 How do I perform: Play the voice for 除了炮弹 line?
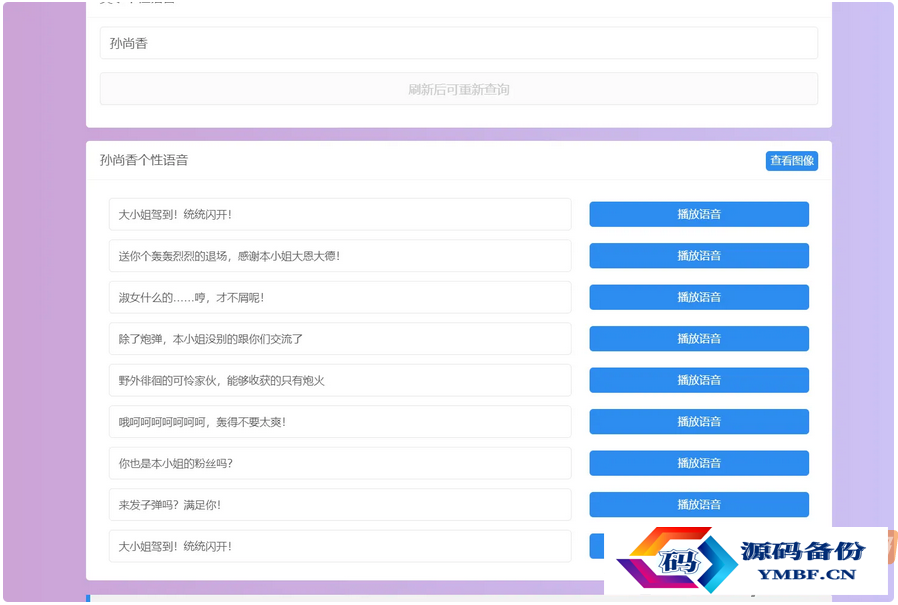[x=699, y=339]
